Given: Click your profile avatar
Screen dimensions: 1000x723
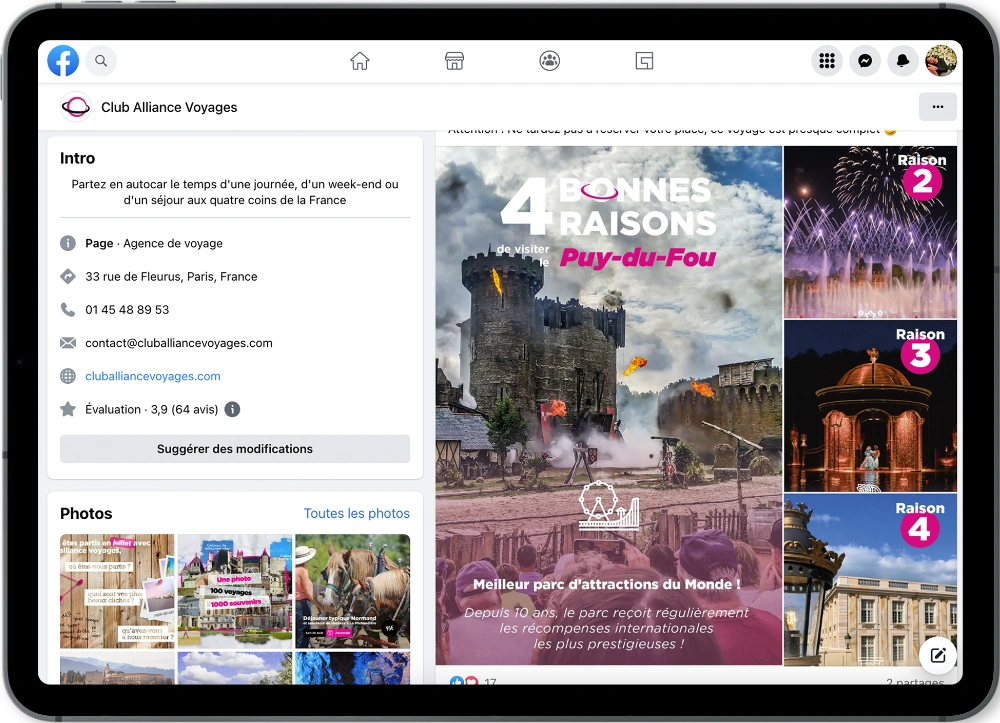Looking at the screenshot, I should [x=940, y=60].
